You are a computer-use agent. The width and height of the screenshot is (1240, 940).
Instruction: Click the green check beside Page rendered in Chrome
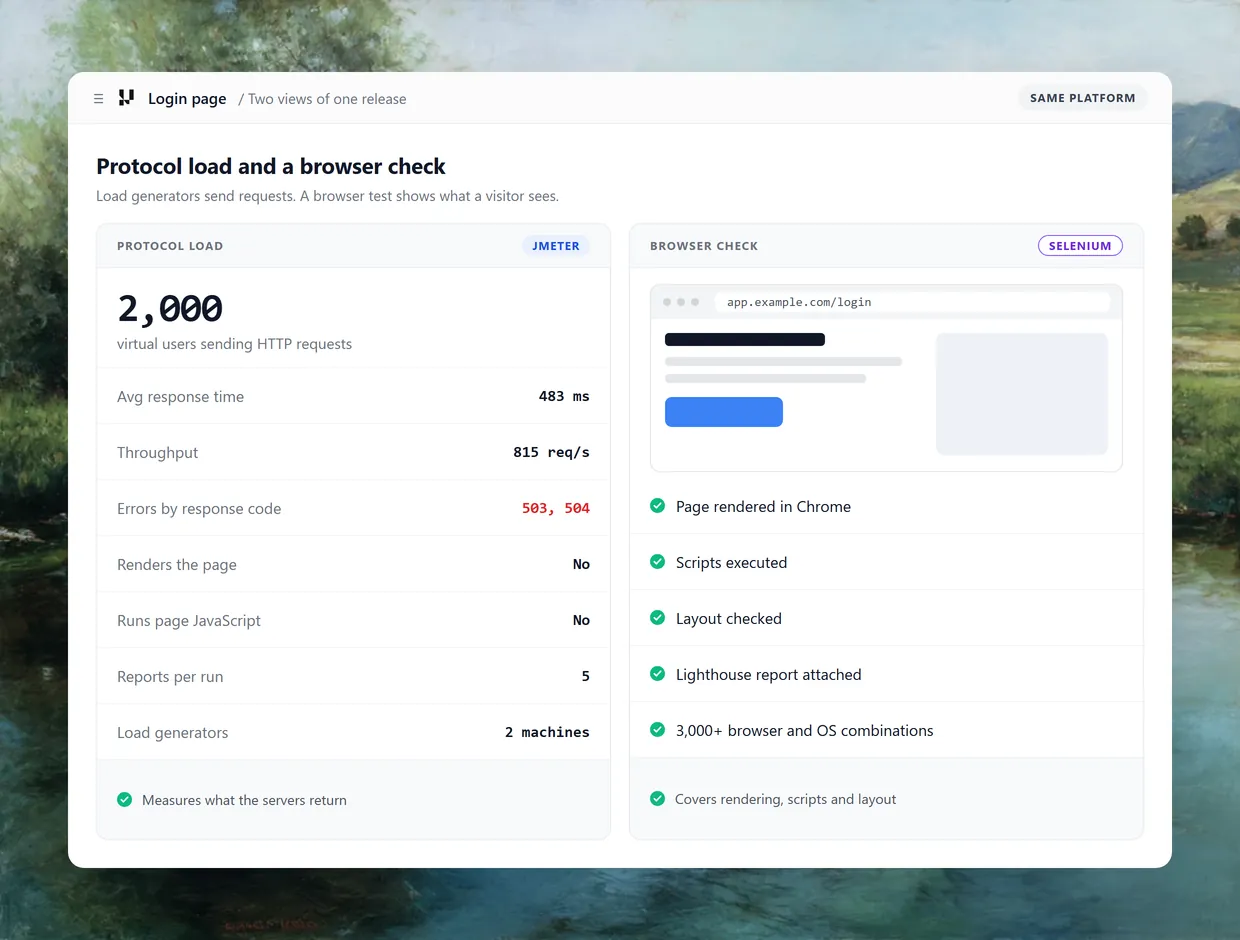(657, 506)
